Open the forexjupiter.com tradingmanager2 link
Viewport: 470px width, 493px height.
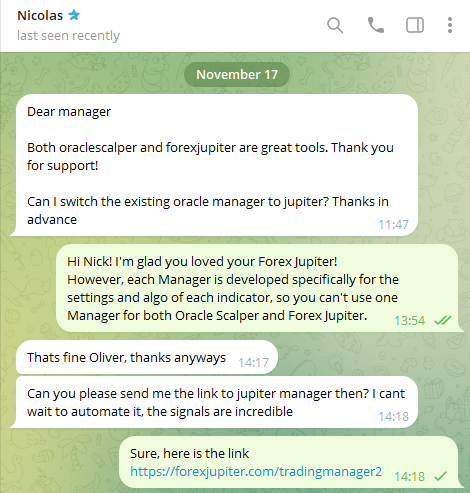click(x=256, y=471)
